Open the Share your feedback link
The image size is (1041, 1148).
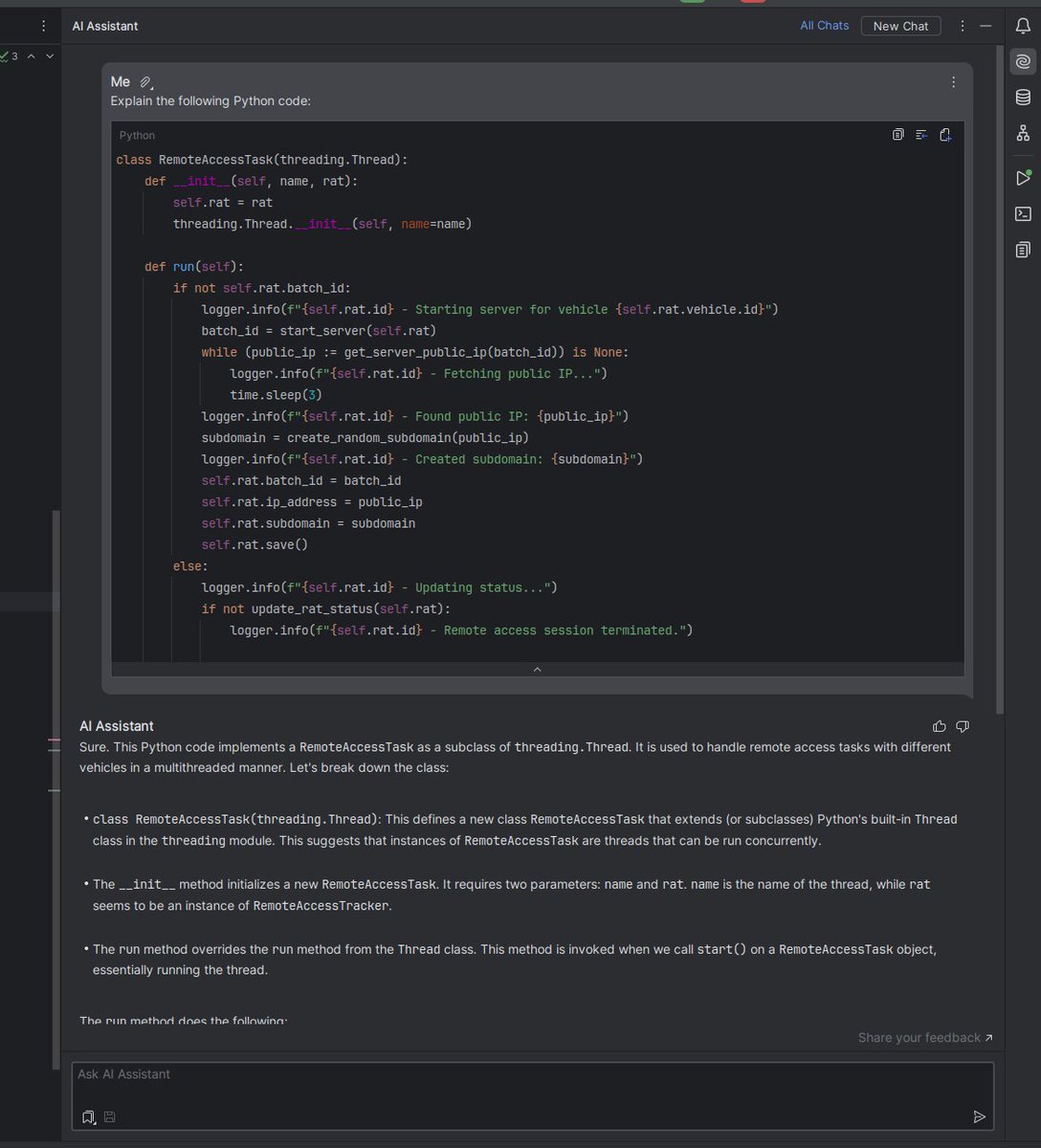[925, 1038]
